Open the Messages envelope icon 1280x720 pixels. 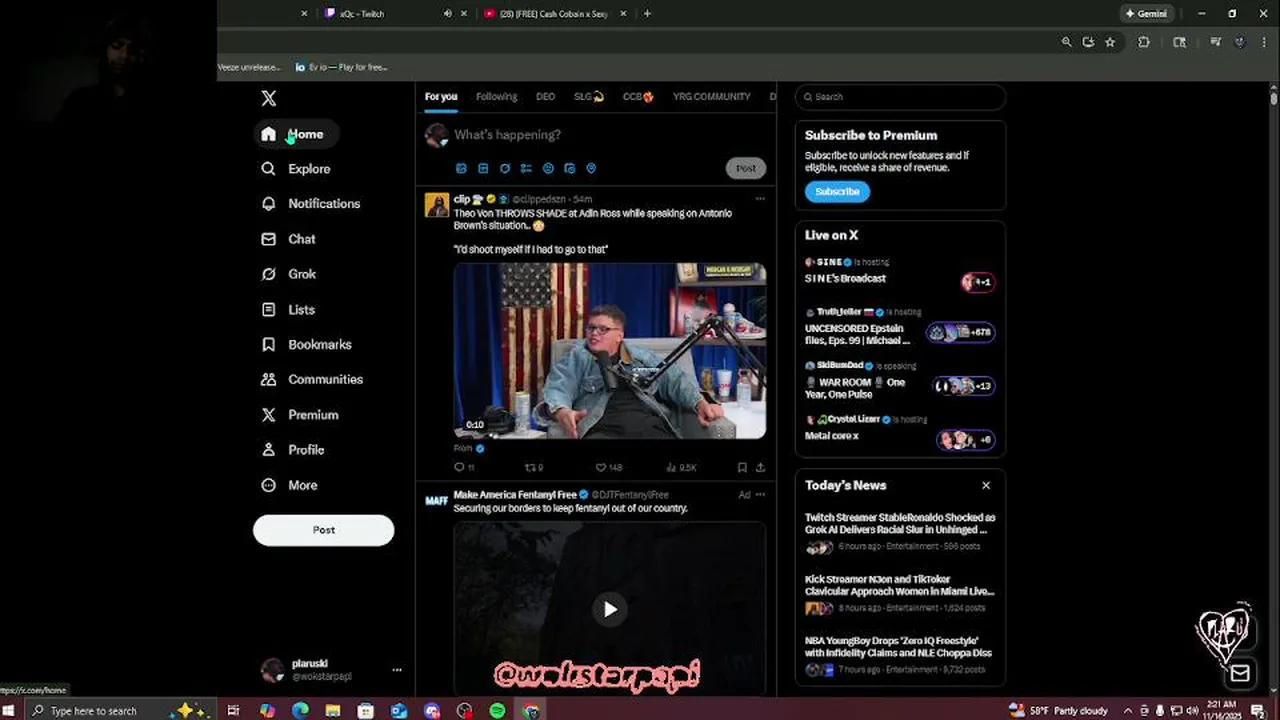(1240, 674)
